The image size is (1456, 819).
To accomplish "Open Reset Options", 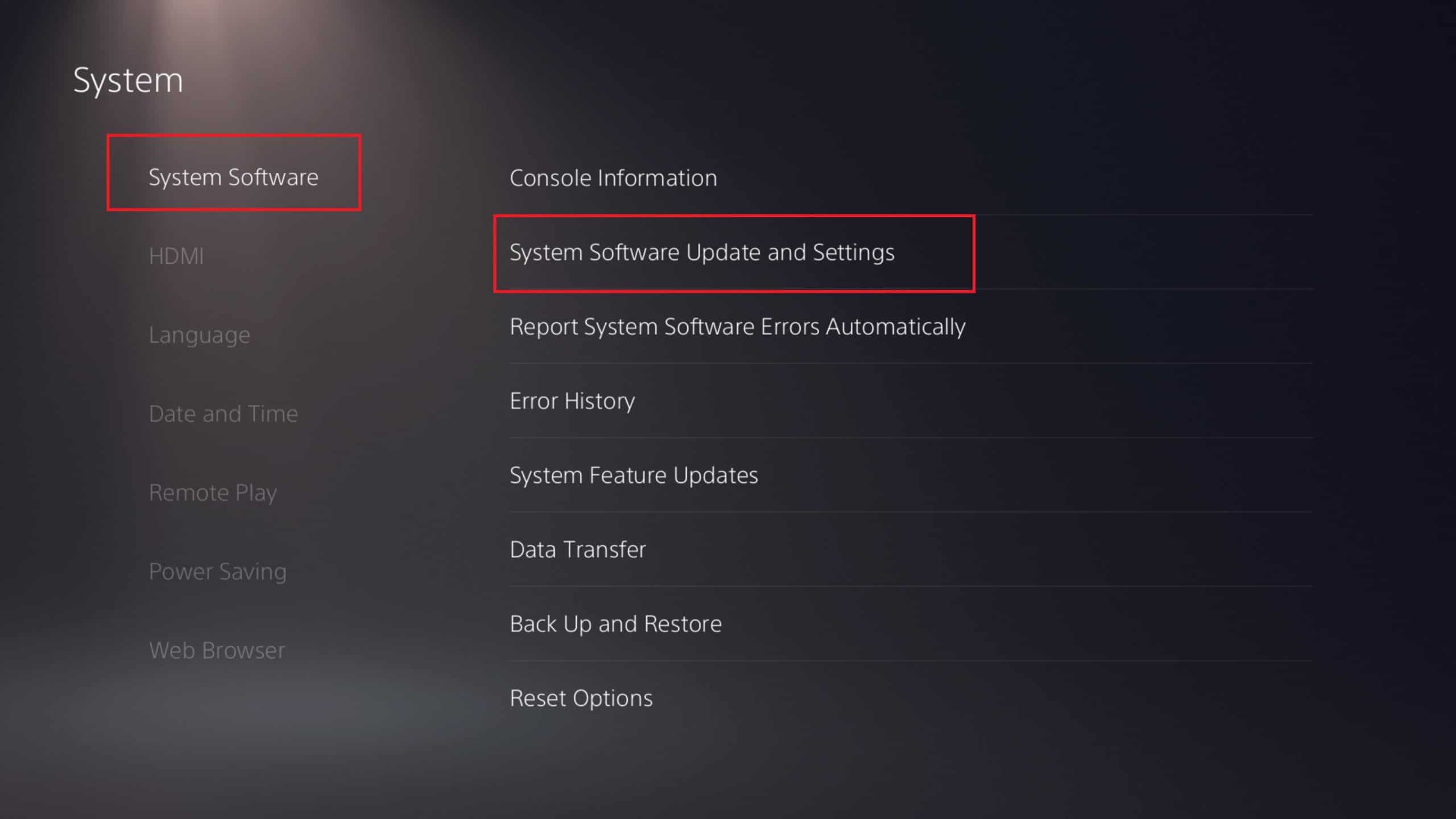I will click(x=581, y=698).
